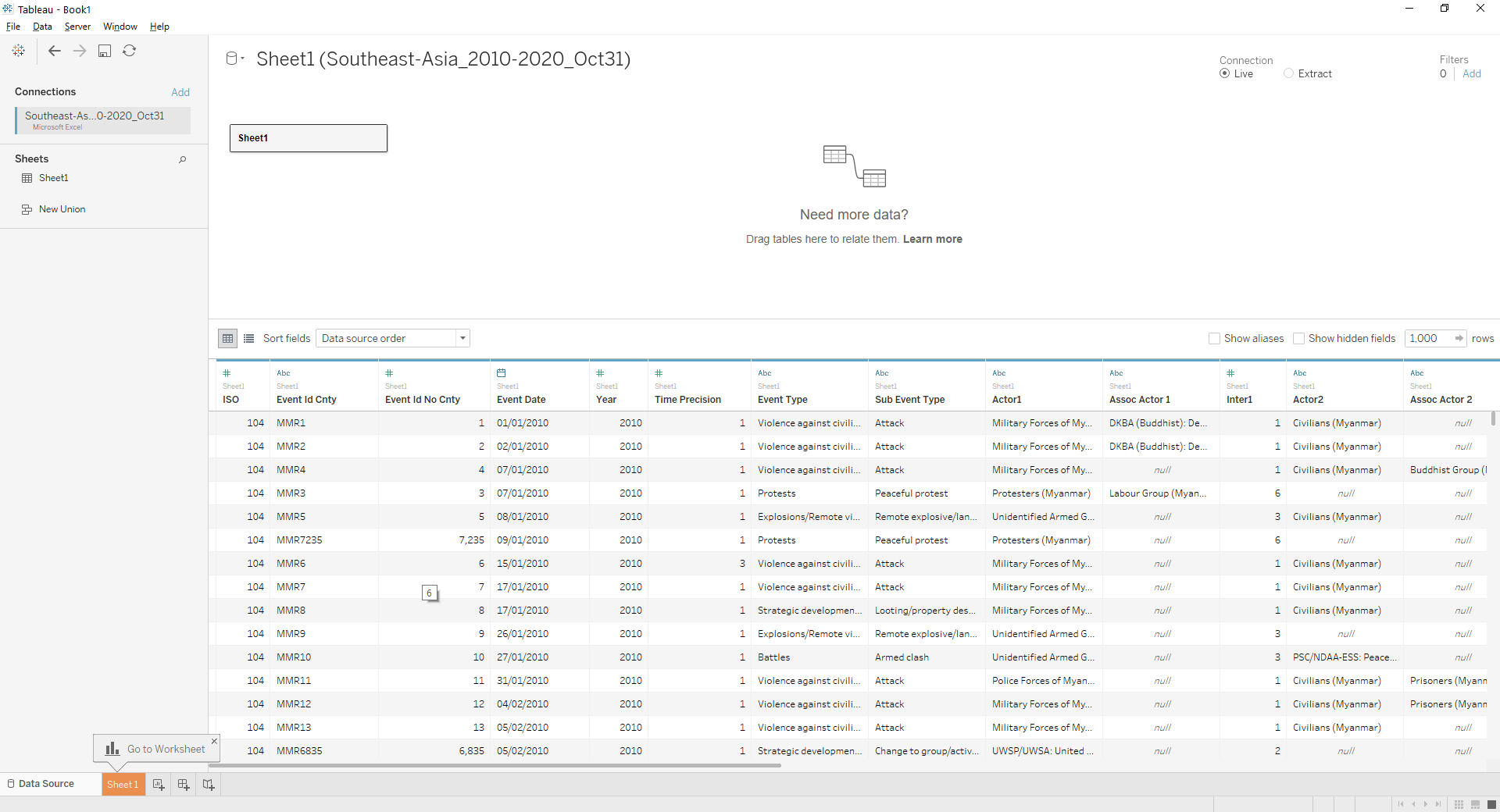Open the Data source order dropdown

(462, 338)
